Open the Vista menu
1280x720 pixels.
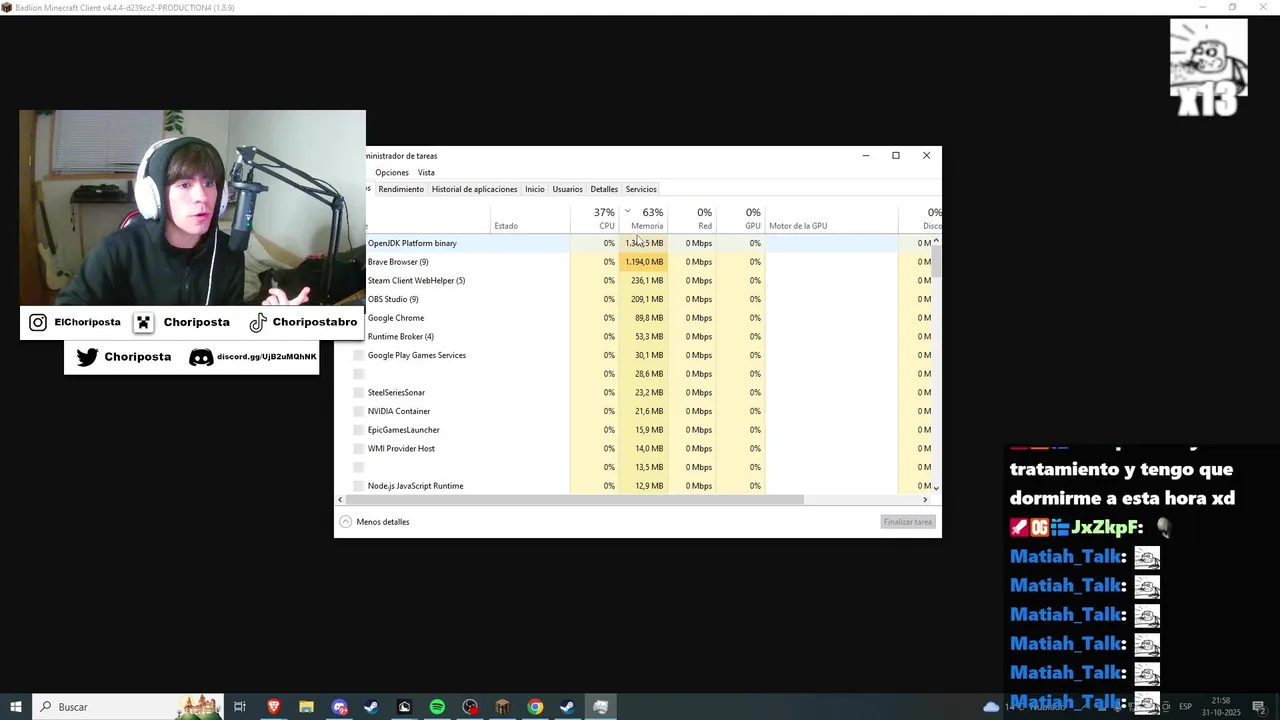click(x=426, y=173)
